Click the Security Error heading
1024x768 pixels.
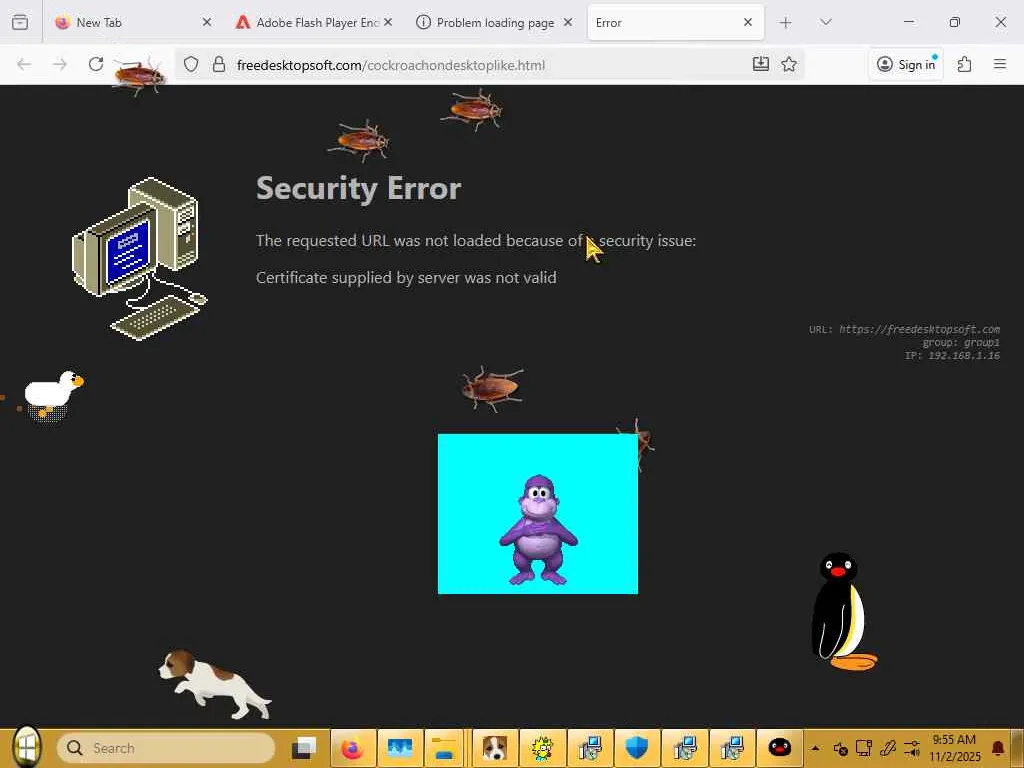tap(359, 189)
